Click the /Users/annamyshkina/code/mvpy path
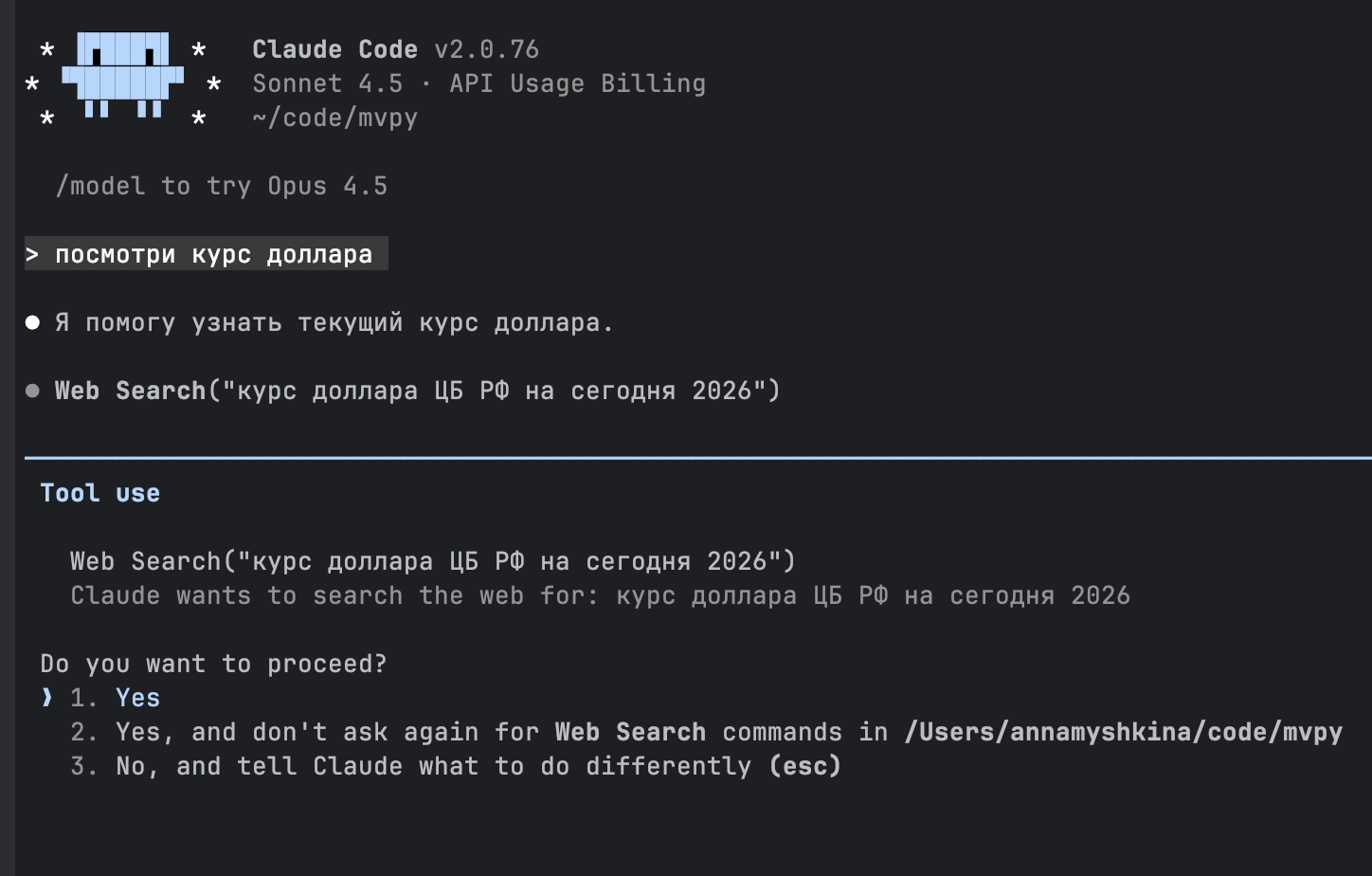The image size is (1372, 876). (x=1123, y=731)
